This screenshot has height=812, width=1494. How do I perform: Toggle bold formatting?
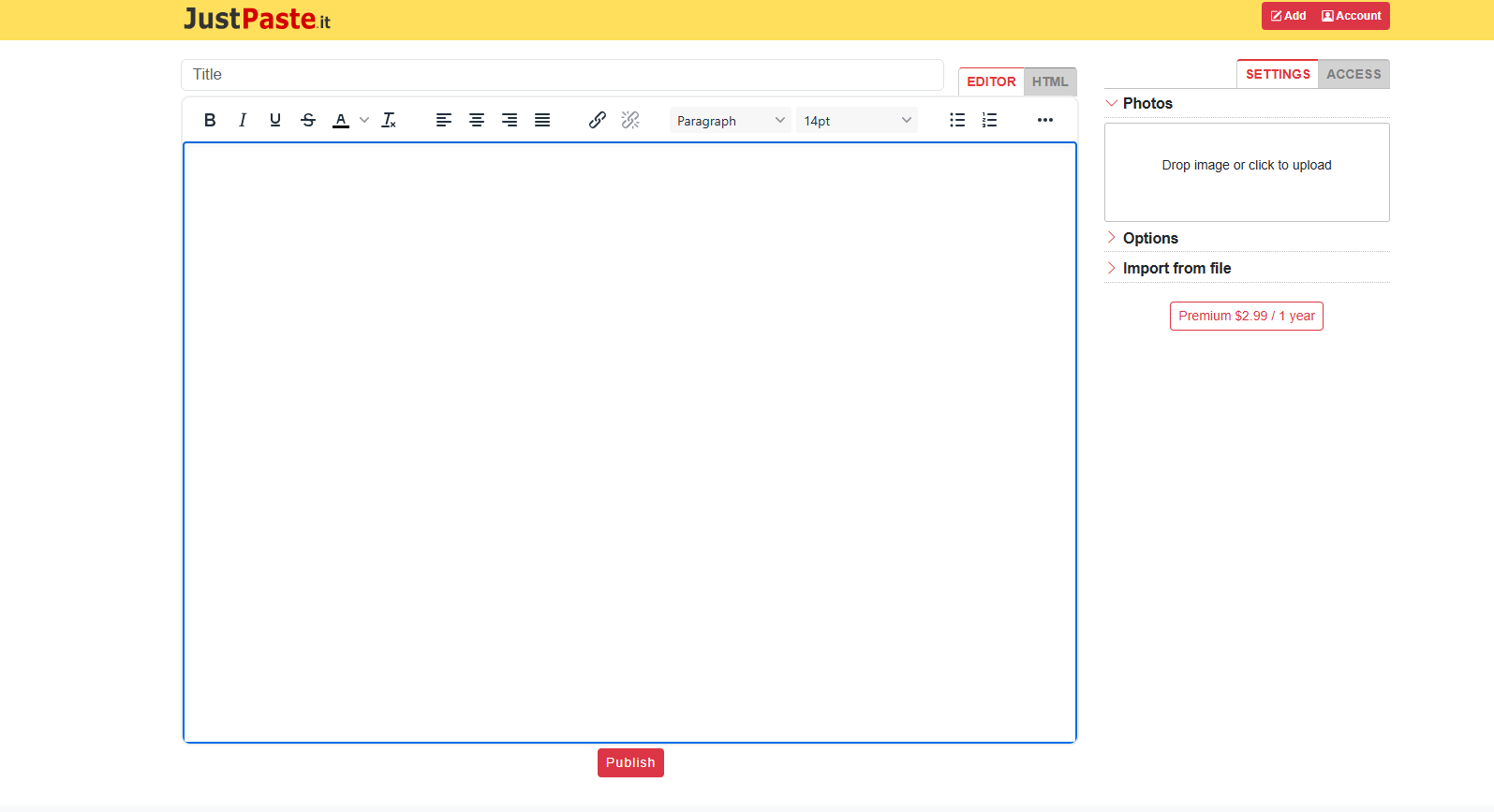[210, 120]
